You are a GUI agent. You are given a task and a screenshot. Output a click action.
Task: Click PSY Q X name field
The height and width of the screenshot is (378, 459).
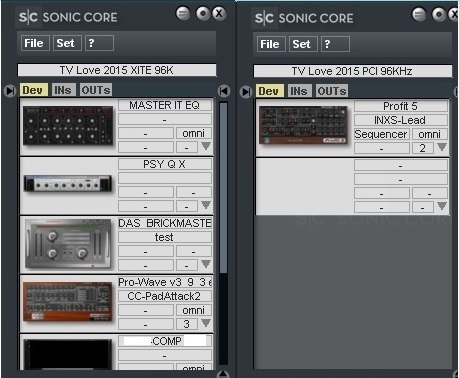click(165, 164)
